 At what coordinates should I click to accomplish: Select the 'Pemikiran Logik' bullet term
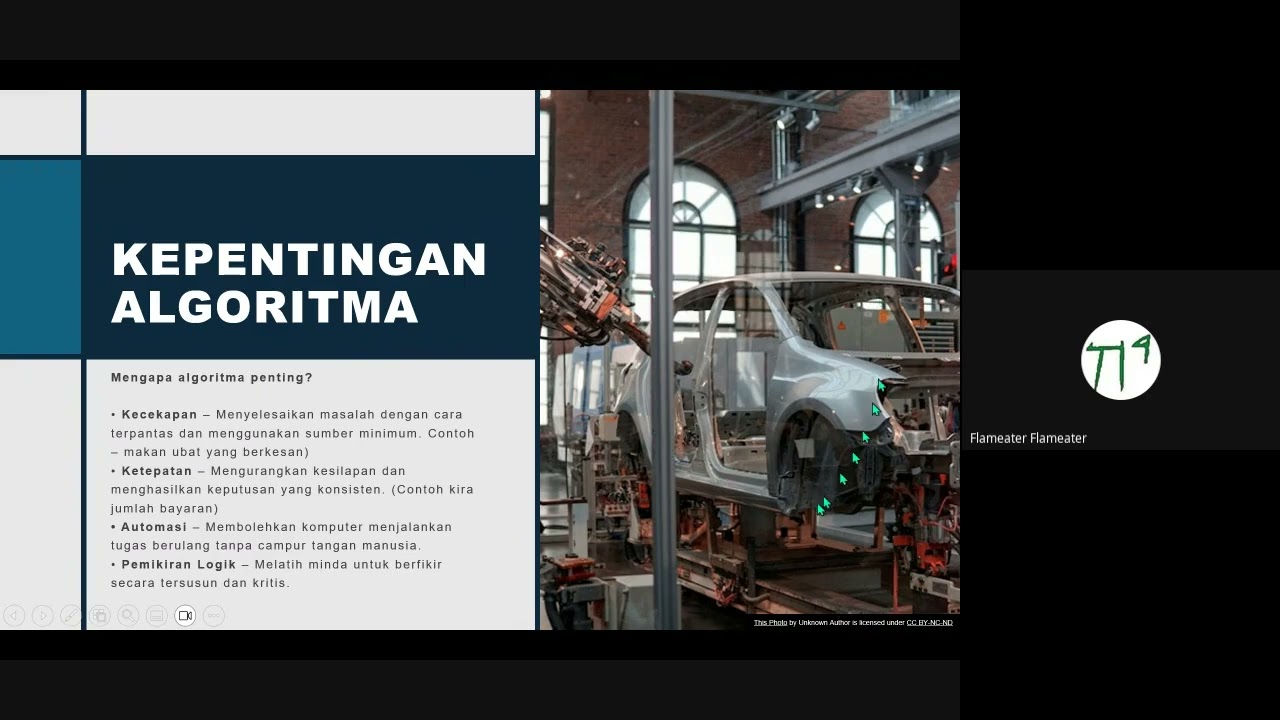click(179, 565)
